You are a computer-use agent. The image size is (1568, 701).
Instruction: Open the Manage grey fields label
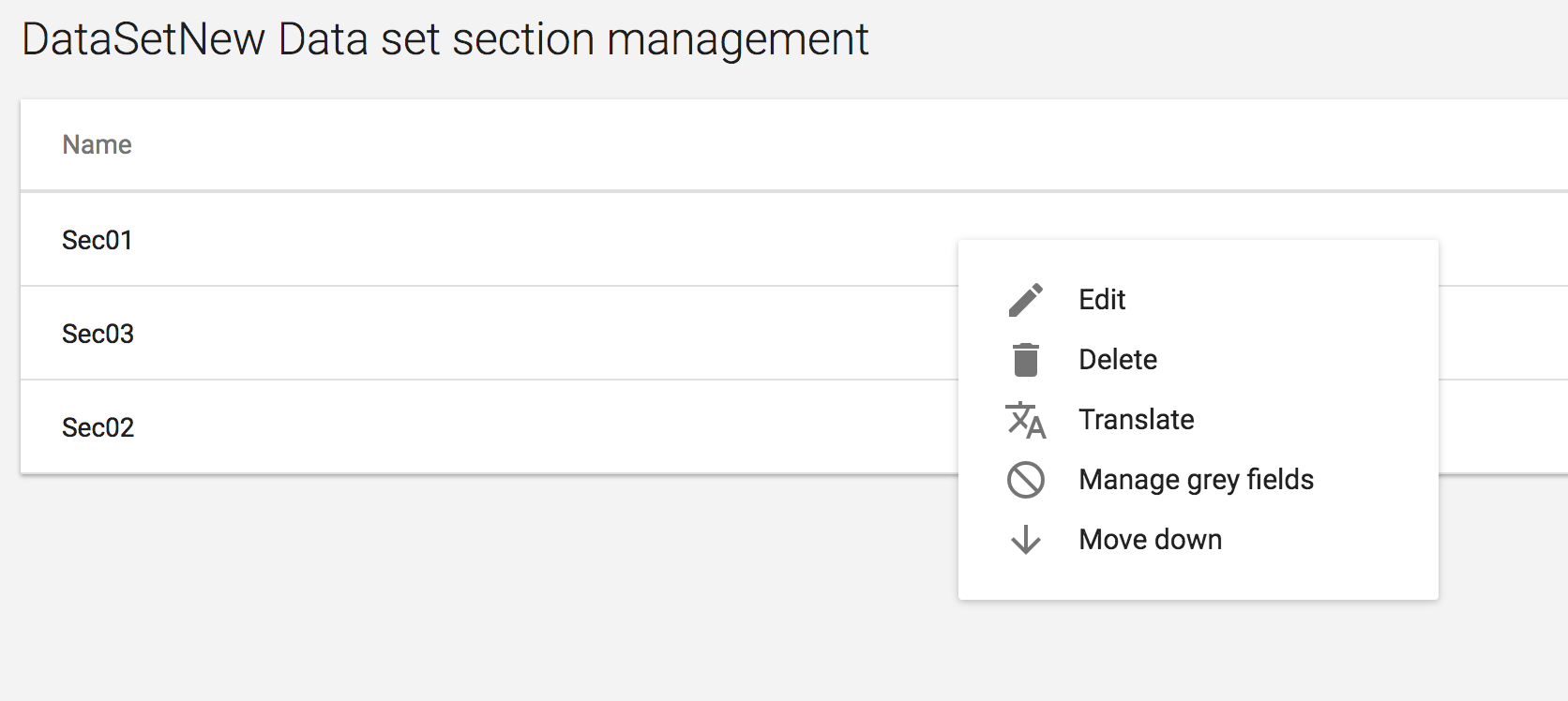[x=1196, y=480]
